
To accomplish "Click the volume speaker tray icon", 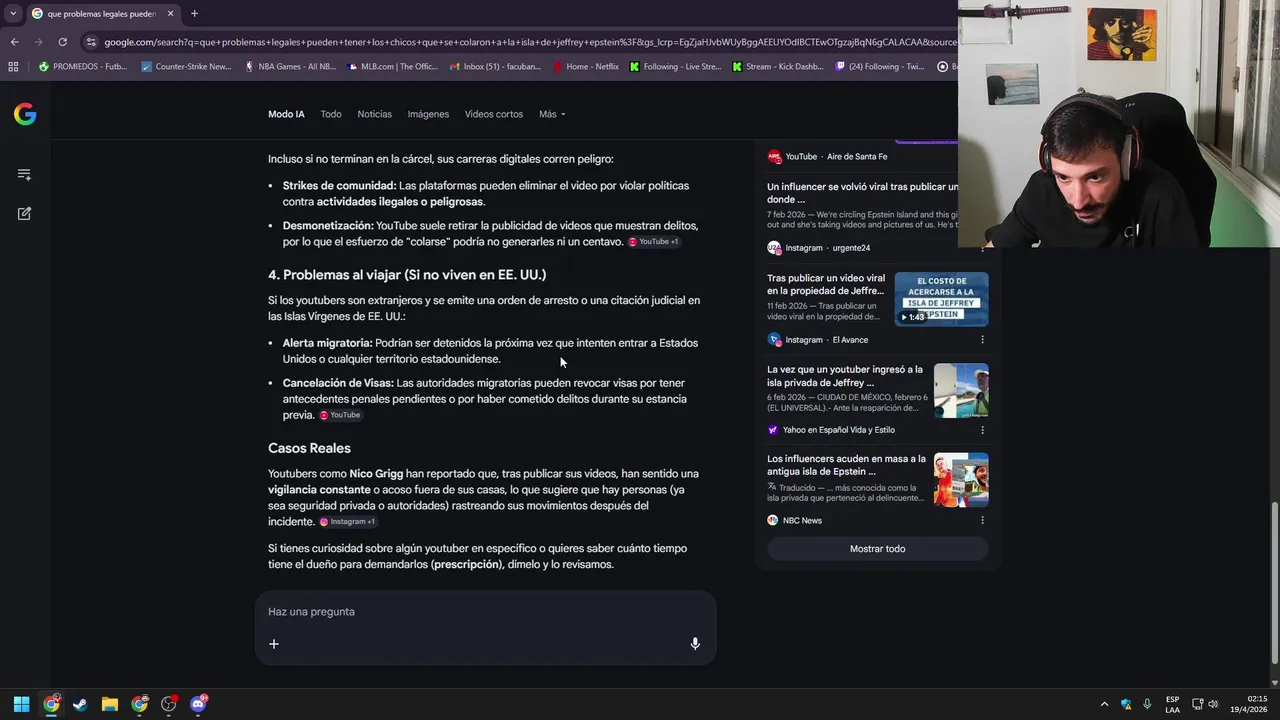I will click(1213, 704).
